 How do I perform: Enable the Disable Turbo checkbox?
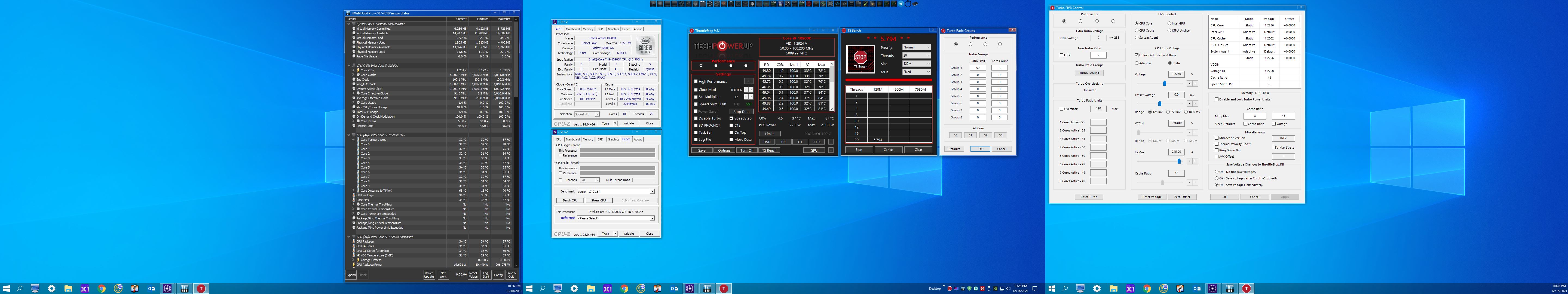click(696, 118)
